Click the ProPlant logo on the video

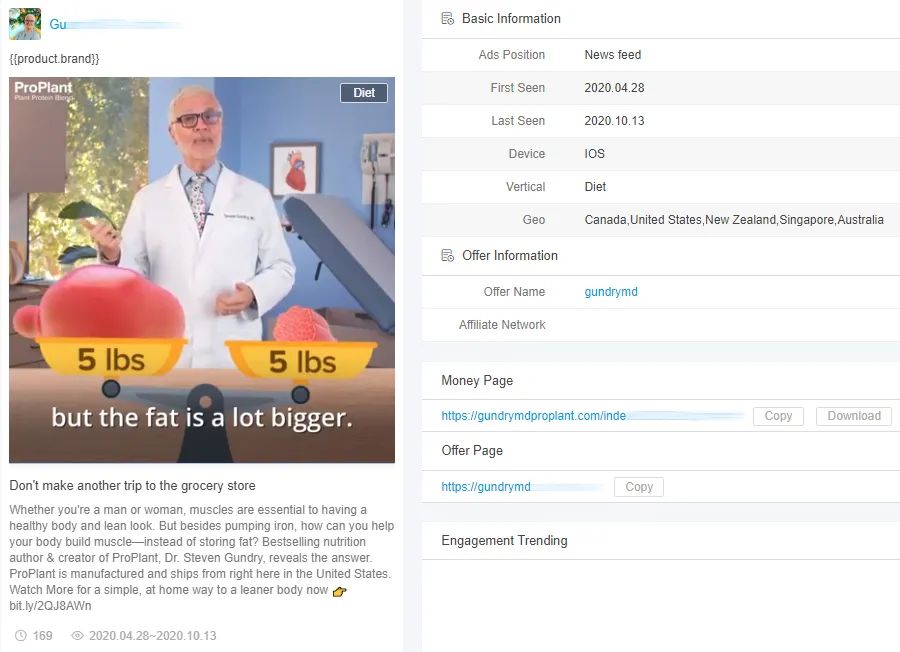click(x=44, y=90)
